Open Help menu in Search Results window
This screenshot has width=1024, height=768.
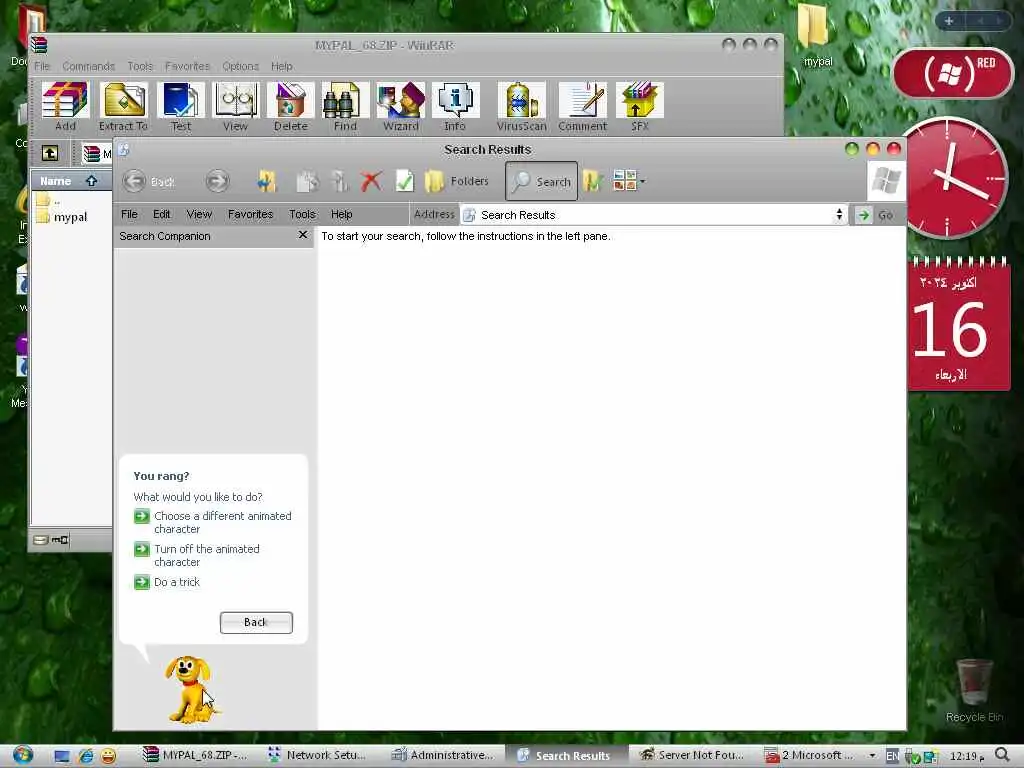point(342,214)
